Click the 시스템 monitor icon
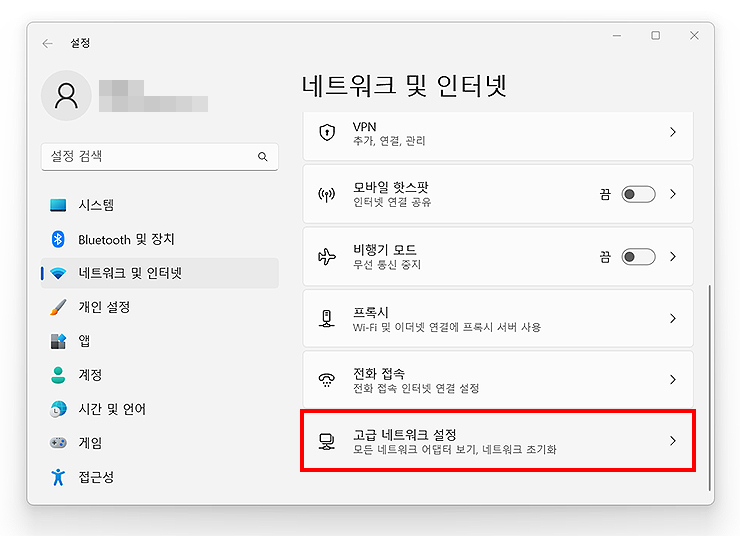 58,205
